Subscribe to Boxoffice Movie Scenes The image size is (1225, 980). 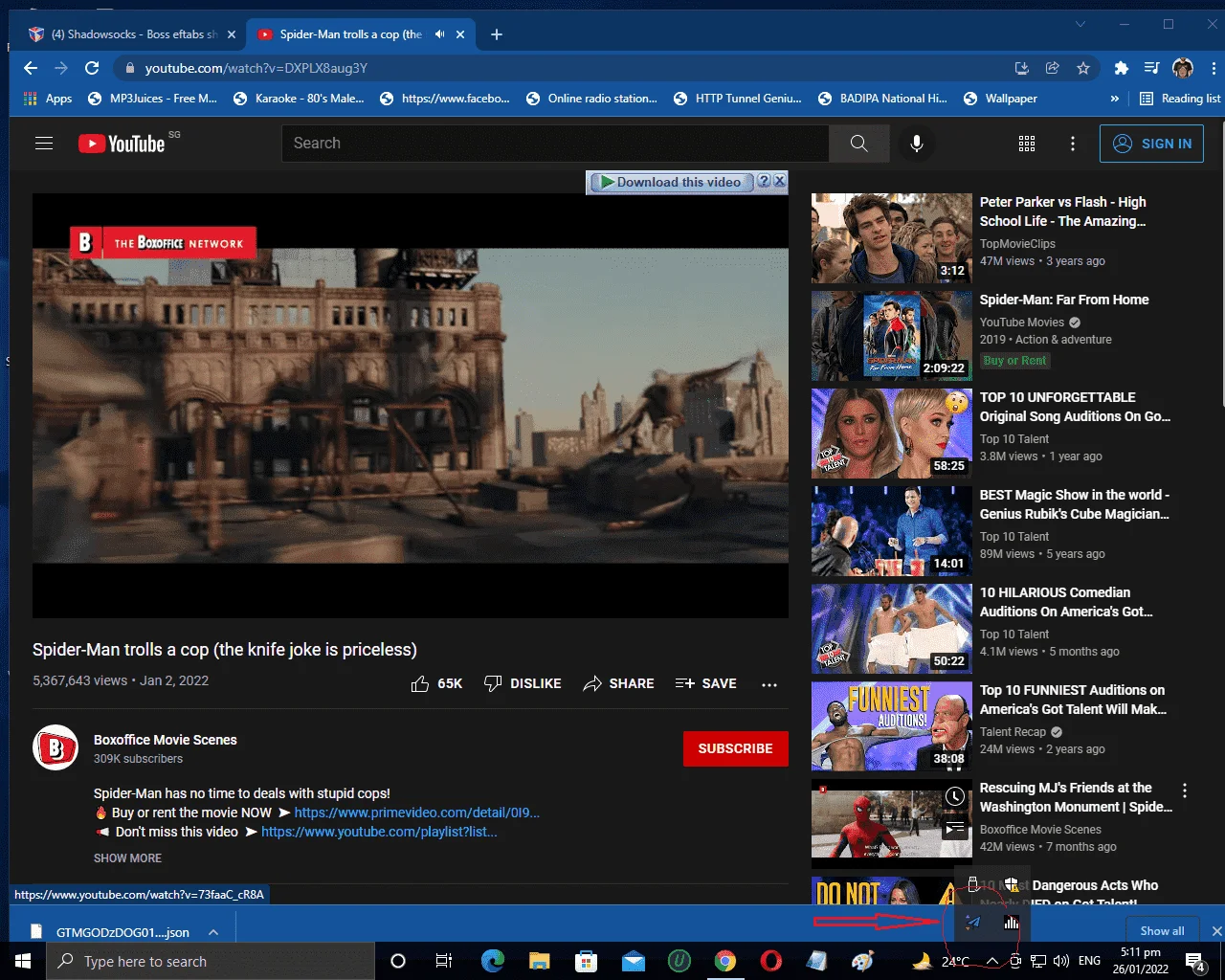coord(735,748)
